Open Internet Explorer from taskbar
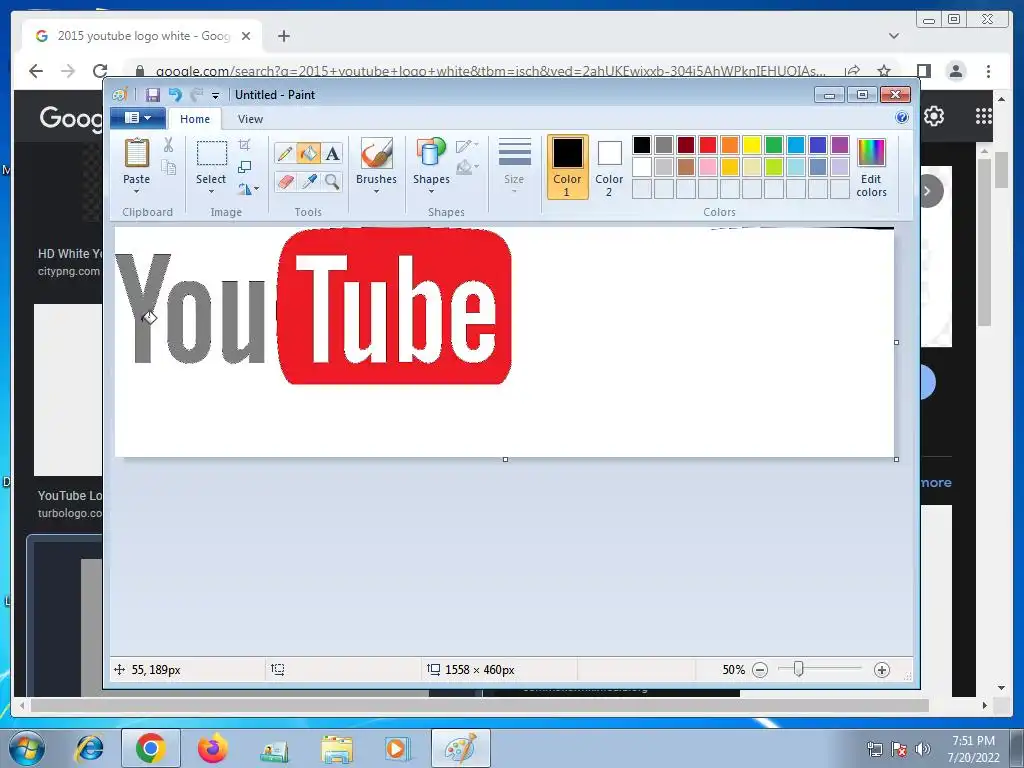Screen dimensions: 1024x768 coord(89,748)
